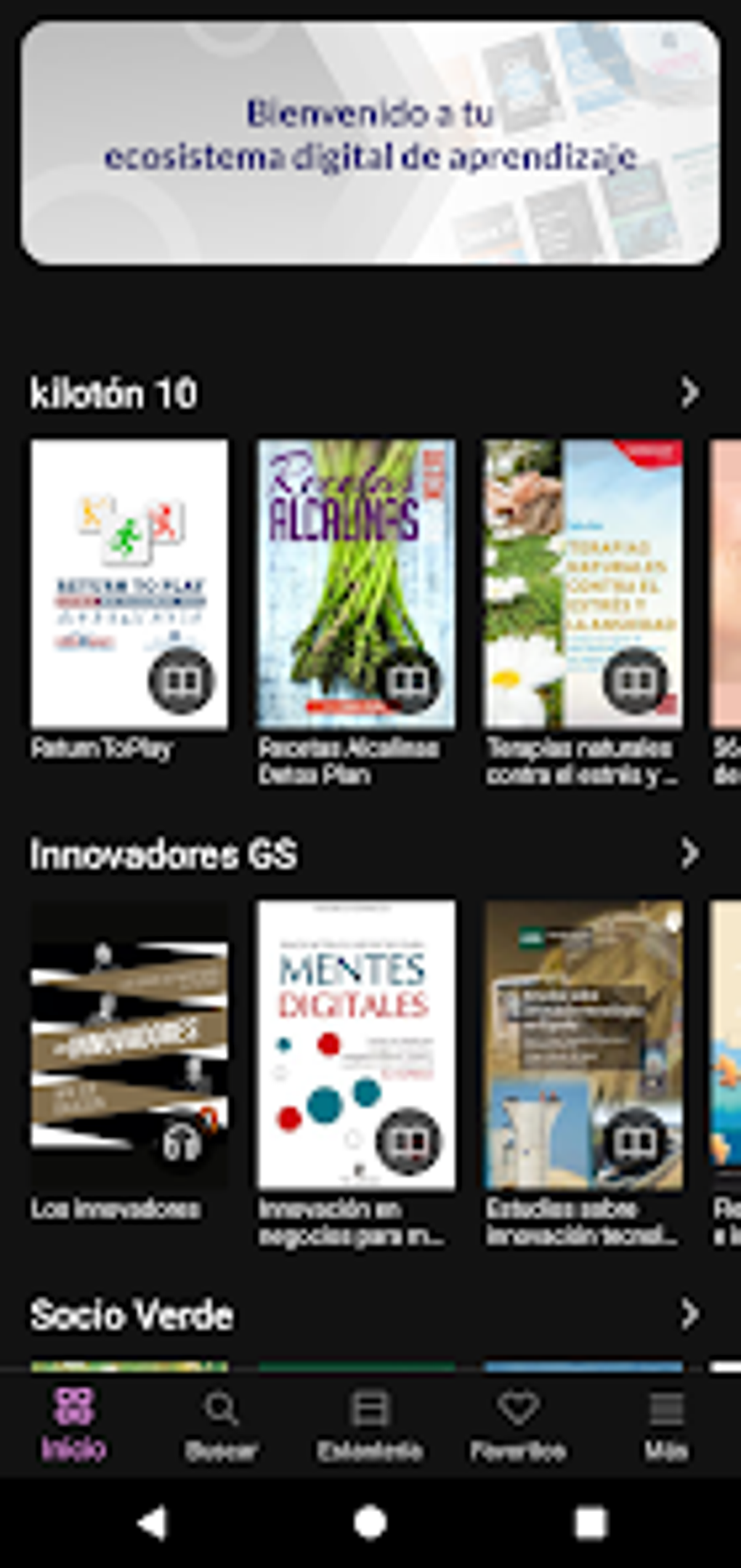The image size is (741, 1568).
Task: Tap the Android back navigation button
Action: click(152, 1522)
